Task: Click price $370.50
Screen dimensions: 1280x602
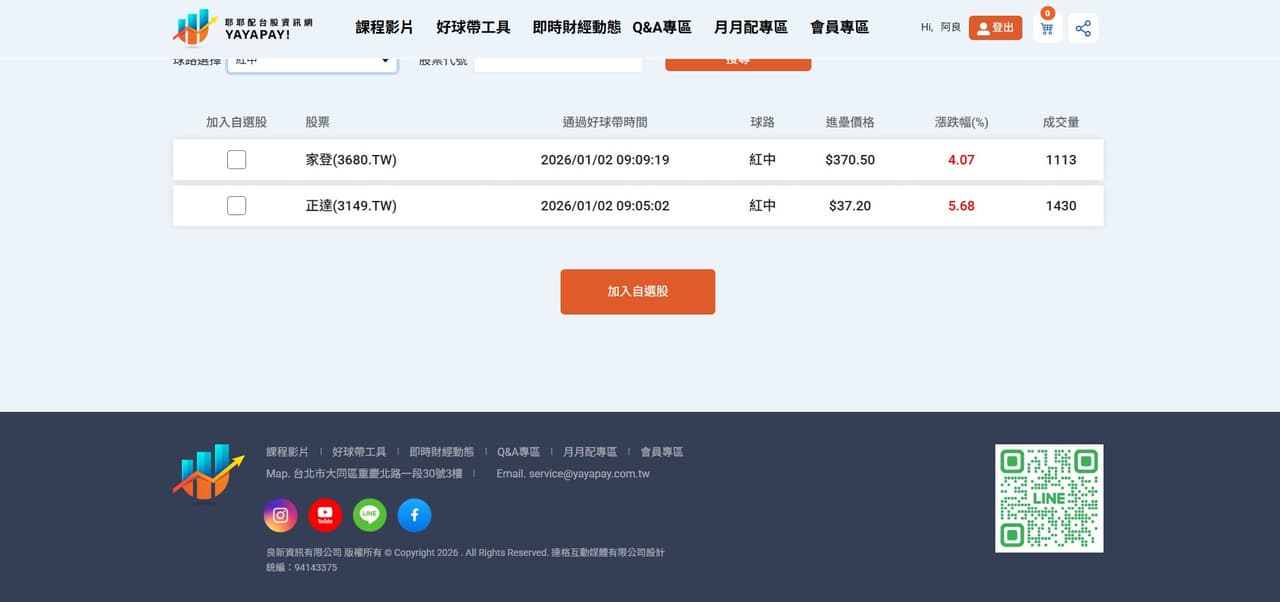Action: coord(850,160)
